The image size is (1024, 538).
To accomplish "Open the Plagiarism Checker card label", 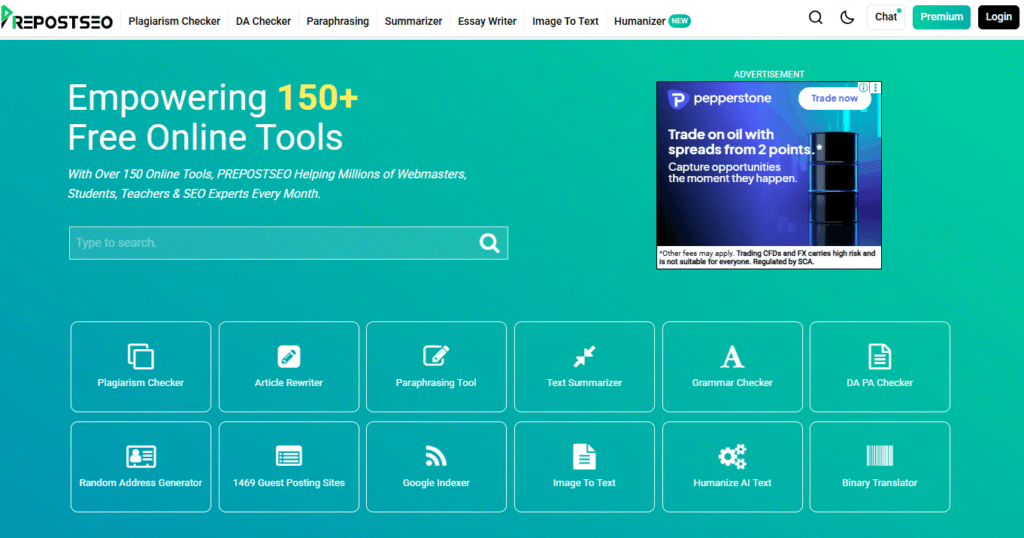I will [x=140, y=383].
